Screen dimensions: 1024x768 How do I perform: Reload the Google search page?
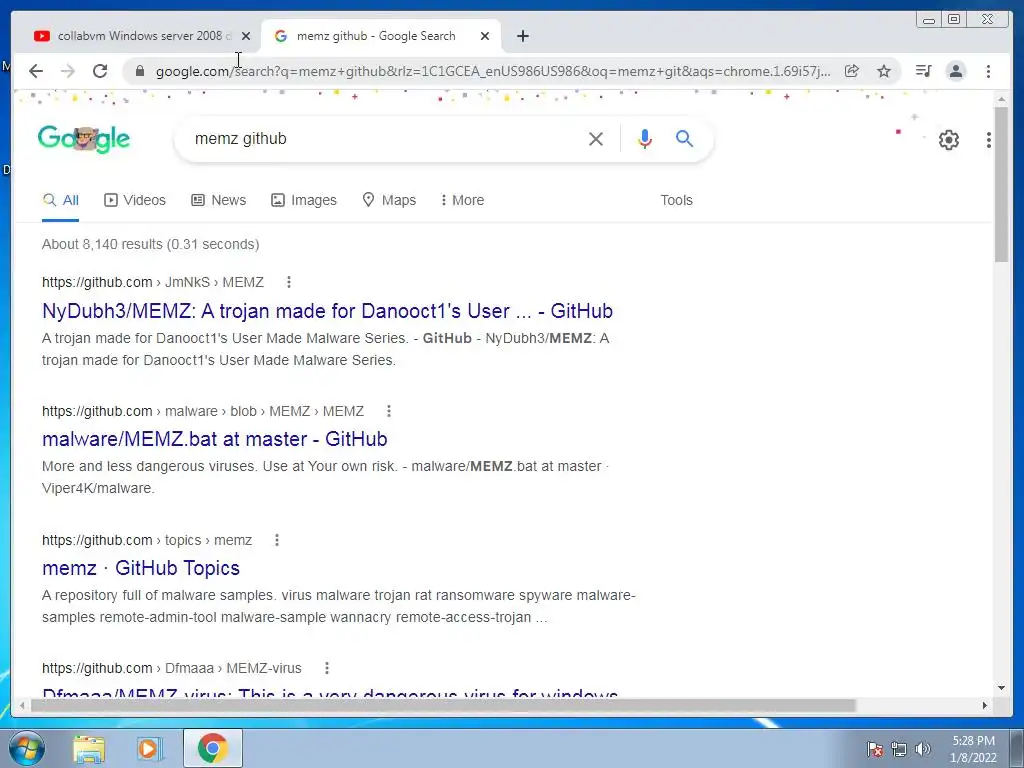click(100, 71)
